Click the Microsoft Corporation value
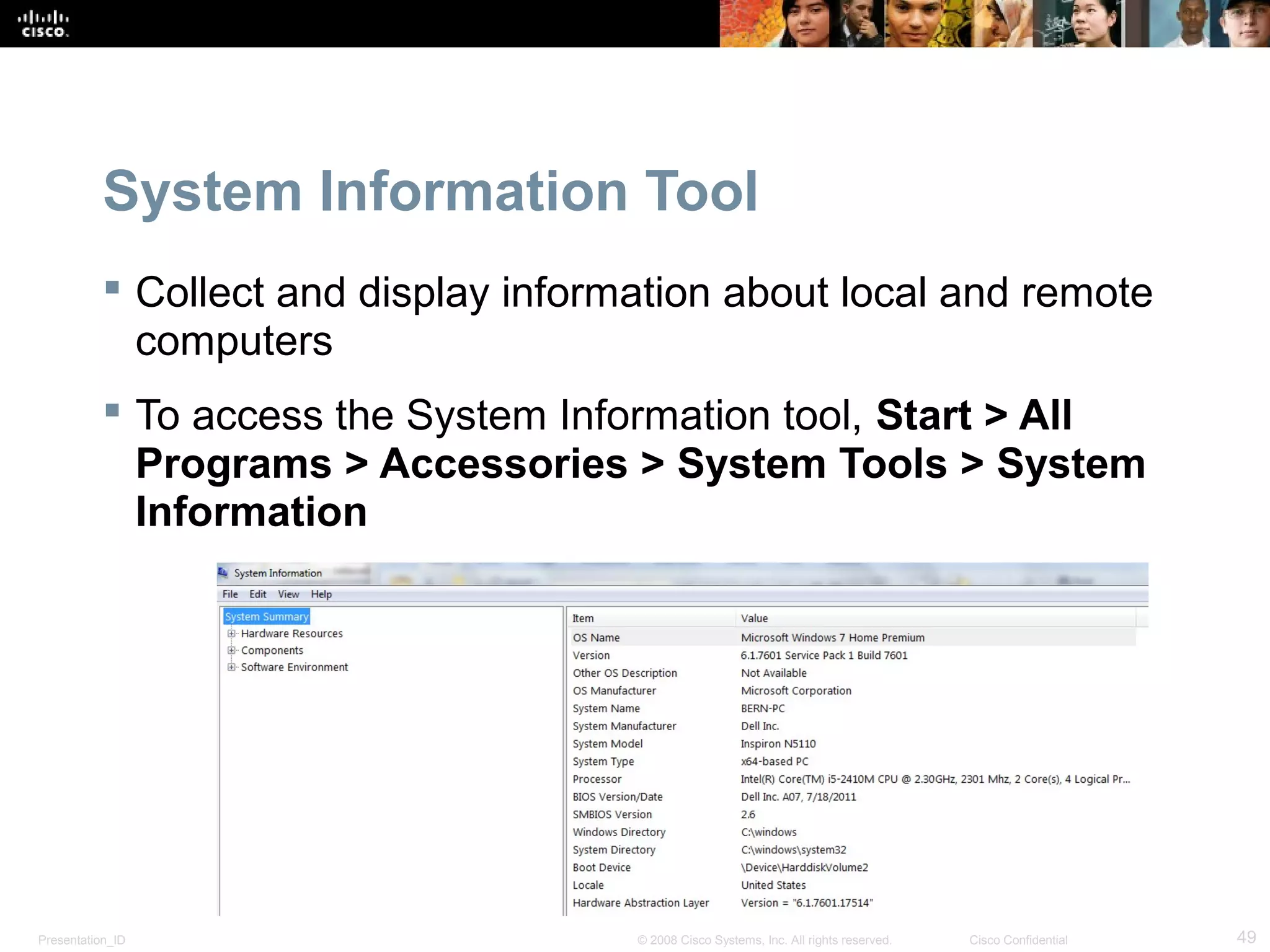1270x952 pixels. pyautogui.click(x=796, y=690)
